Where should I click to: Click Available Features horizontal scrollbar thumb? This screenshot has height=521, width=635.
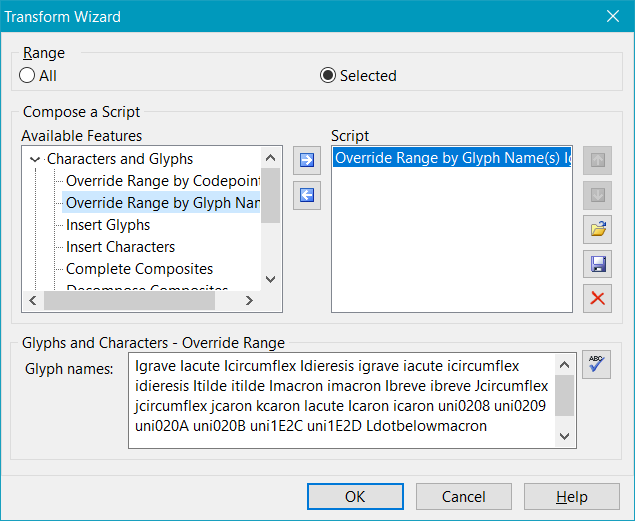129,301
